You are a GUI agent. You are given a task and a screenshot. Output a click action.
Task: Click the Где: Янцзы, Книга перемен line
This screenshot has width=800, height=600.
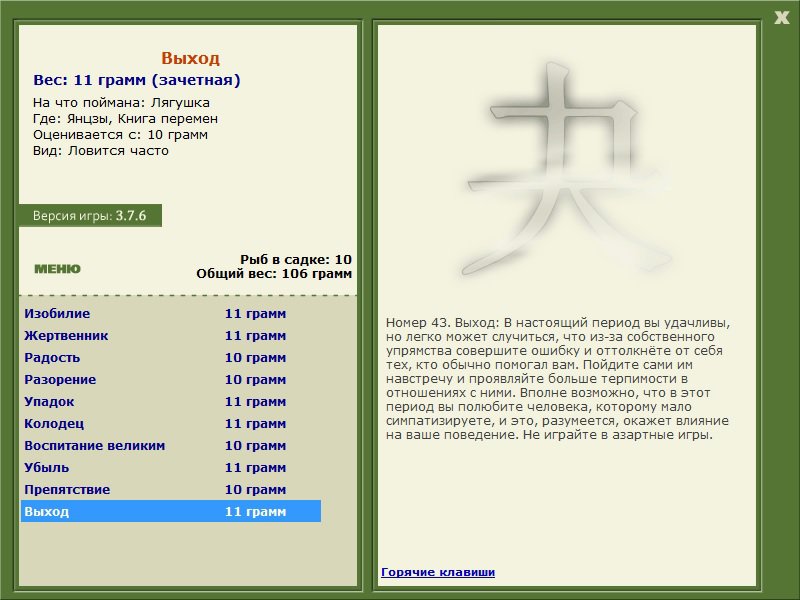pos(126,119)
